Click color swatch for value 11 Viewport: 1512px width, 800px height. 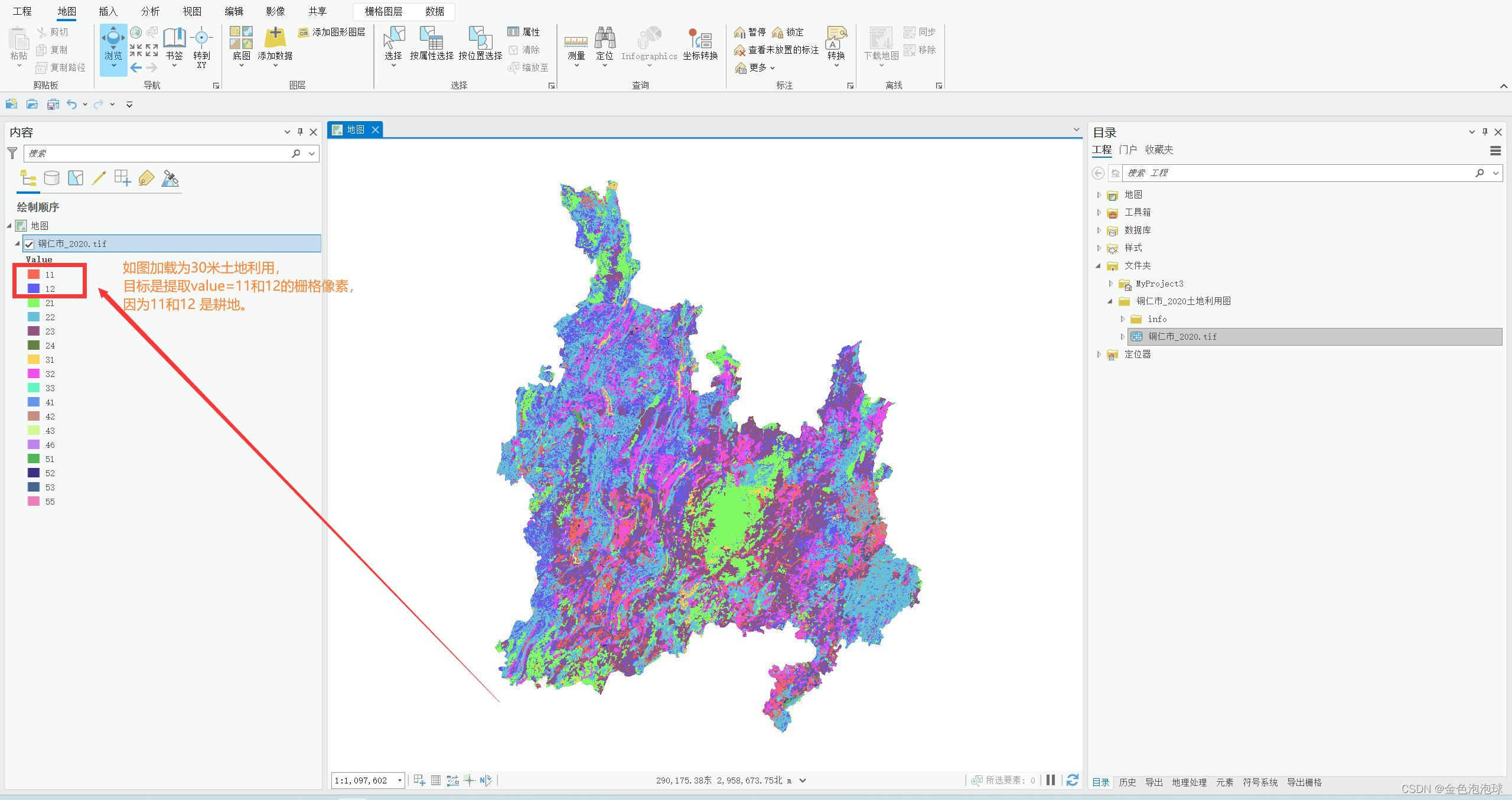(x=34, y=274)
